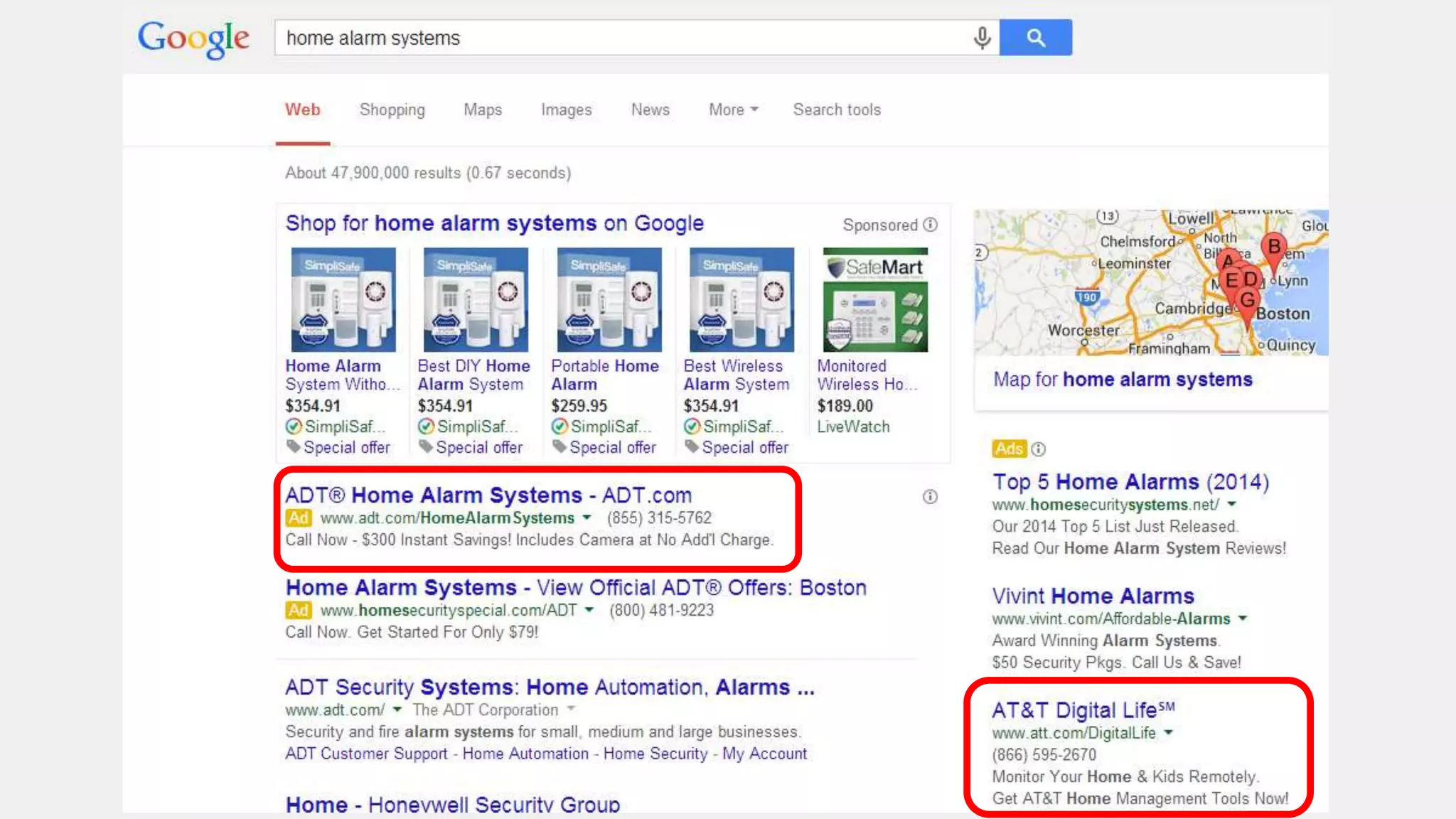This screenshot has height=819, width=1456.
Task: Click the microphone voice search icon
Action: coord(982,38)
